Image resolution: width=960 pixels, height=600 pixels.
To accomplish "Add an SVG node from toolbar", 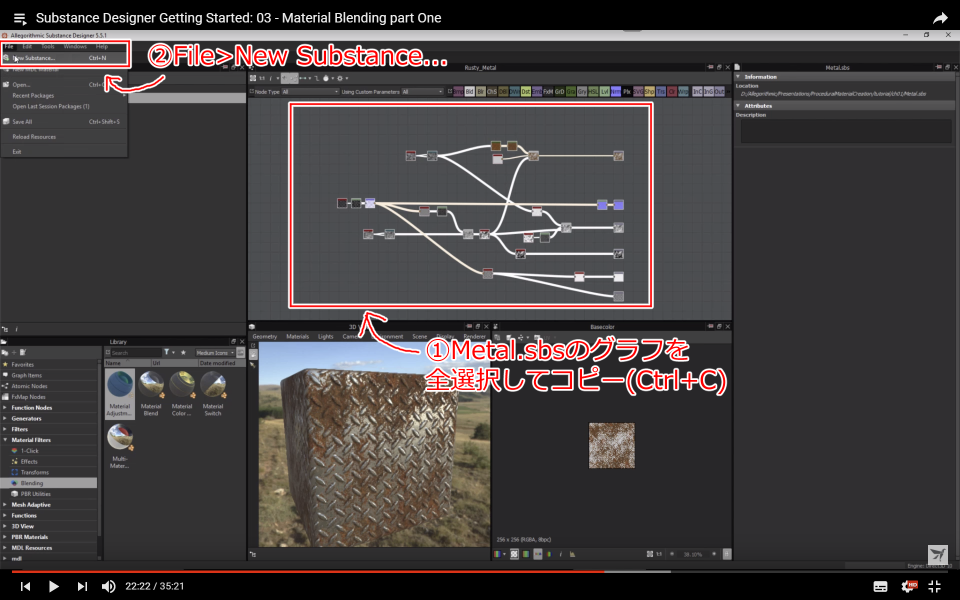I will [x=638, y=92].
